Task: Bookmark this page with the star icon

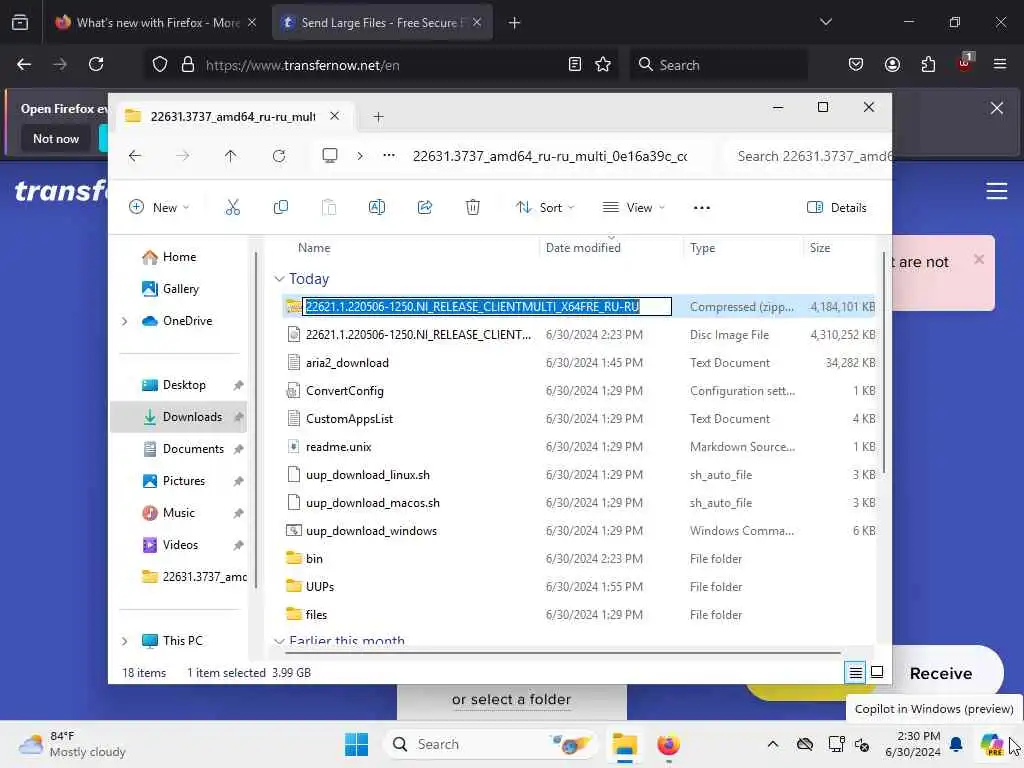Action: [603, 64]
